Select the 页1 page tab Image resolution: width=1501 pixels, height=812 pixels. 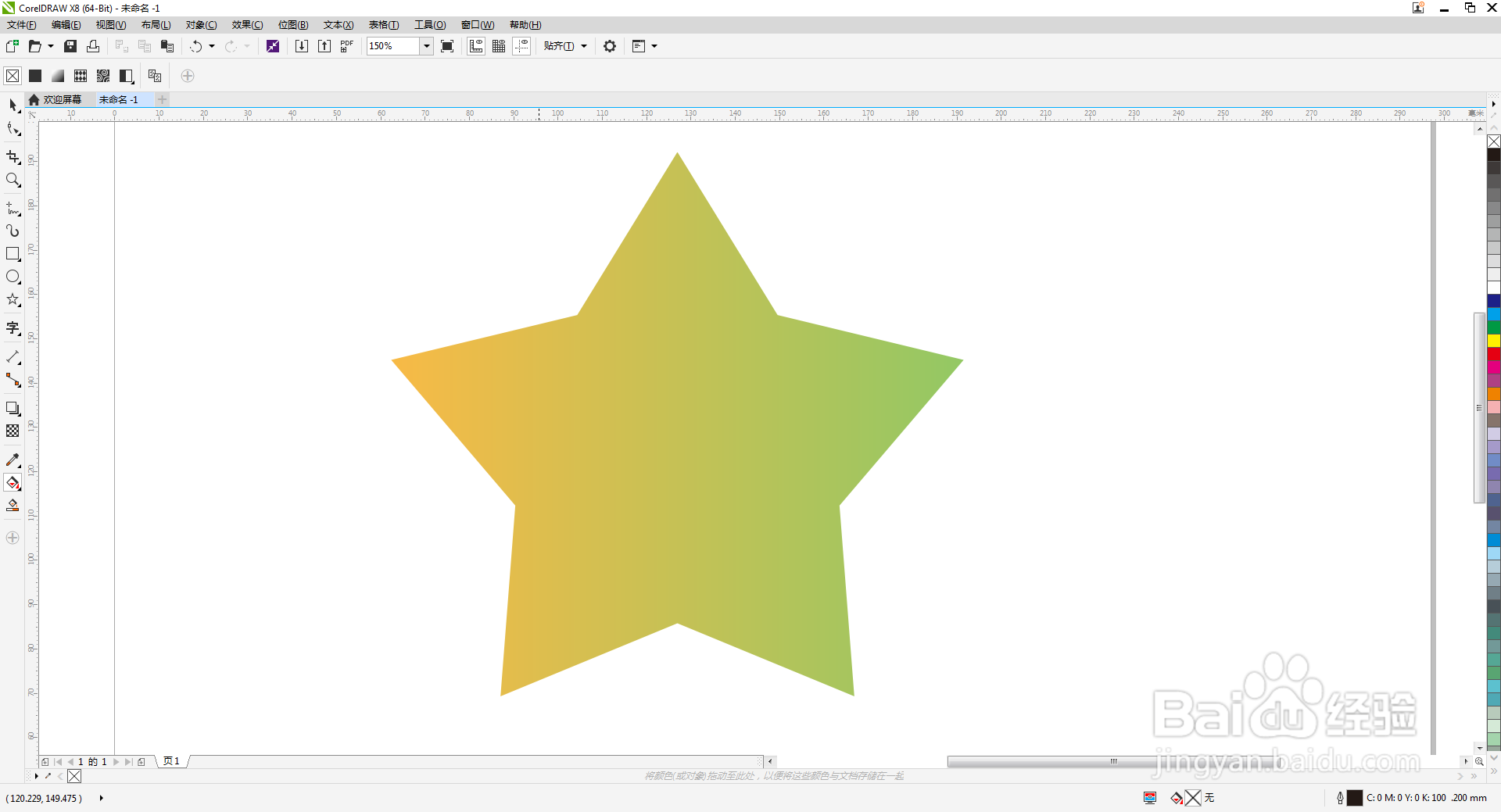171,761
